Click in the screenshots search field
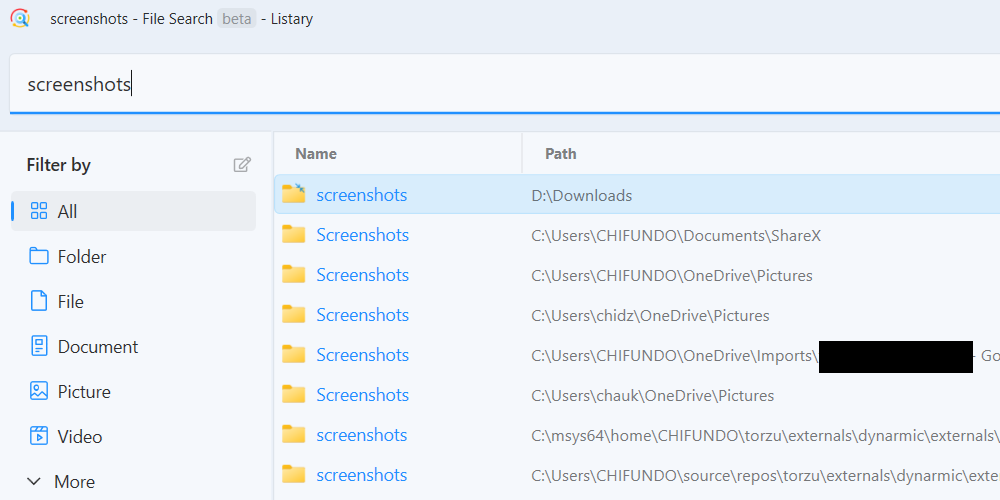The image size is (1000, 500). click(x=500, y=85)
